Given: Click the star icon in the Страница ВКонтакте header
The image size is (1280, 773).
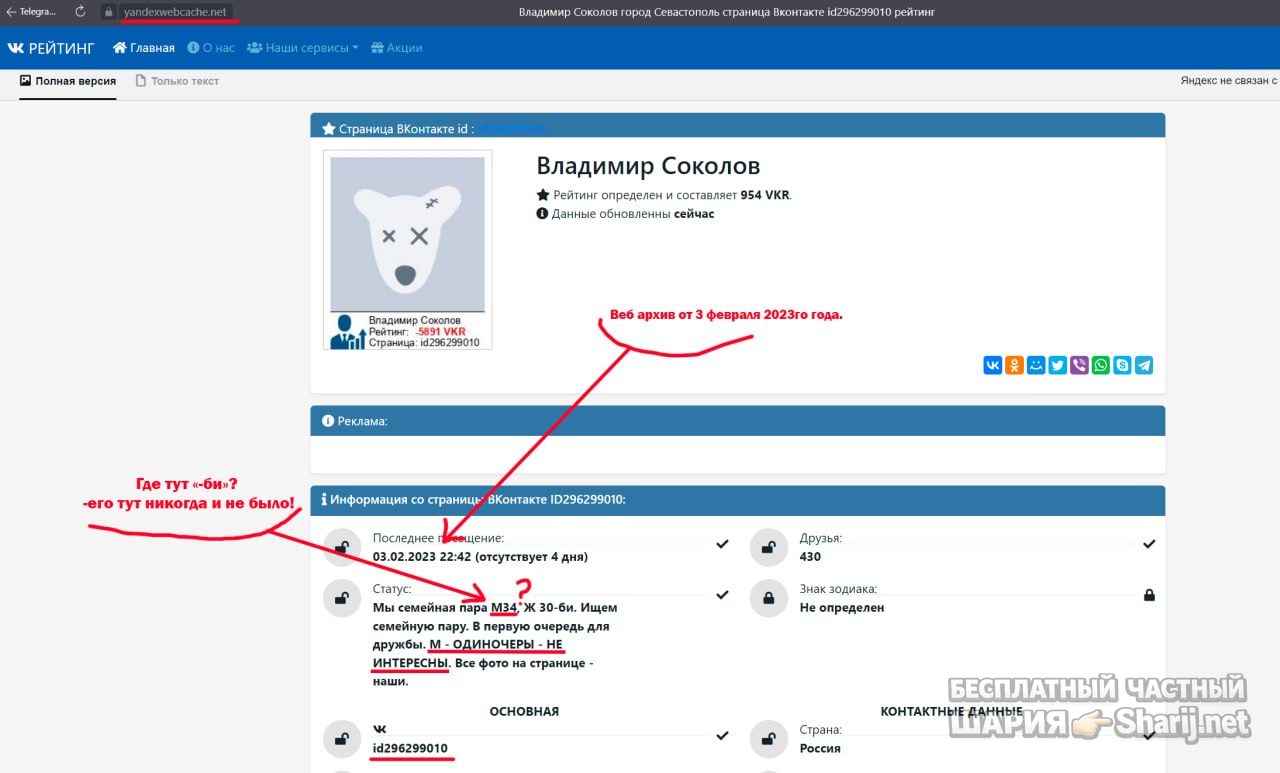Looking at the screenshot, I should [x=328, y=129].
